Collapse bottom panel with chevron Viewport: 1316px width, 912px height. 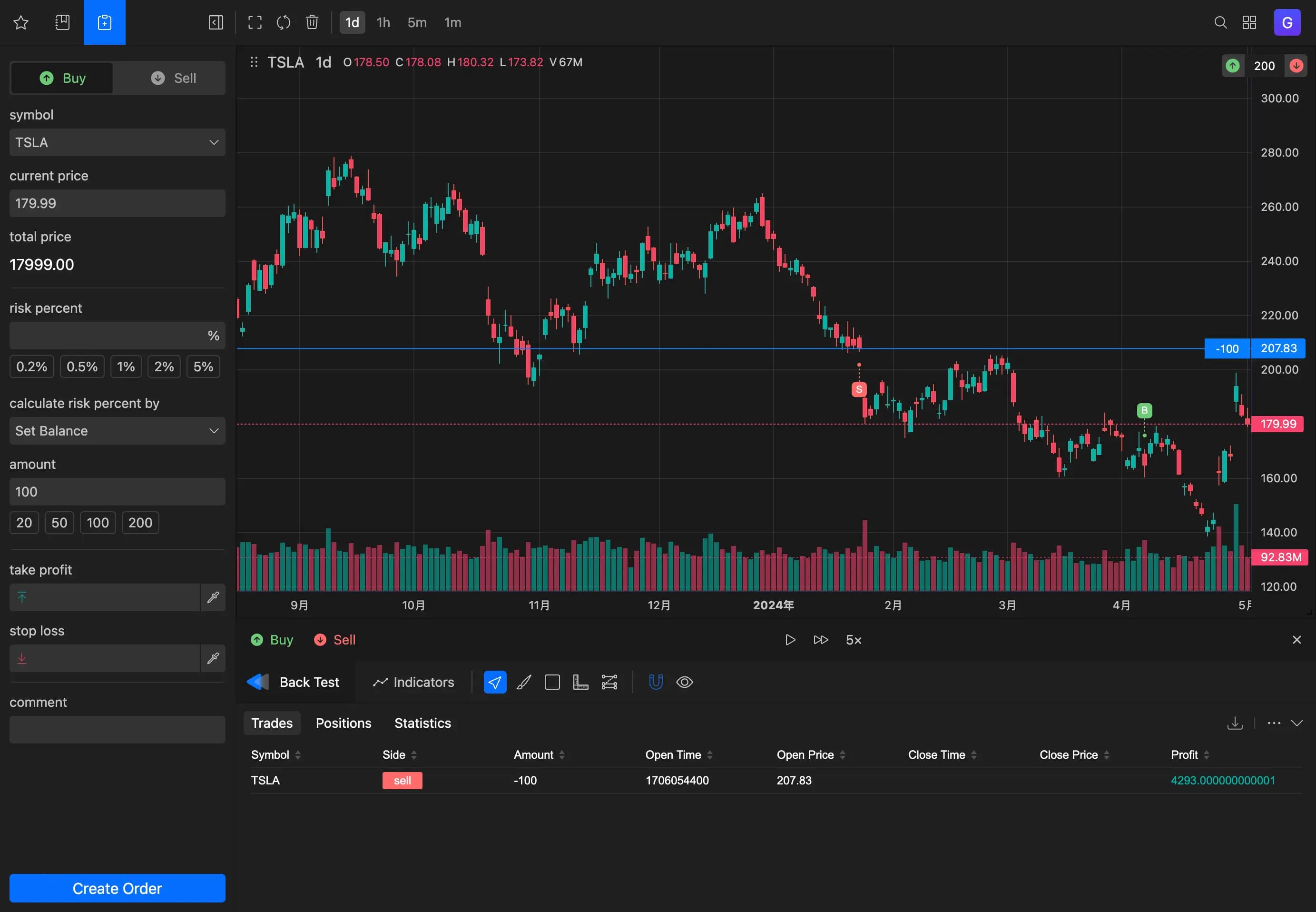coord(1297,723)
